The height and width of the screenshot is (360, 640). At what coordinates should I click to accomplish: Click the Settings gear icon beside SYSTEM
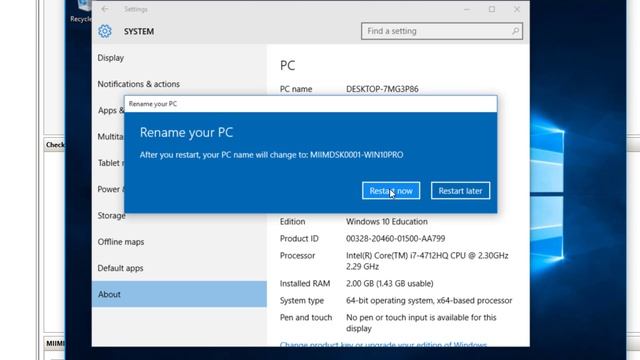click(105, 31)
